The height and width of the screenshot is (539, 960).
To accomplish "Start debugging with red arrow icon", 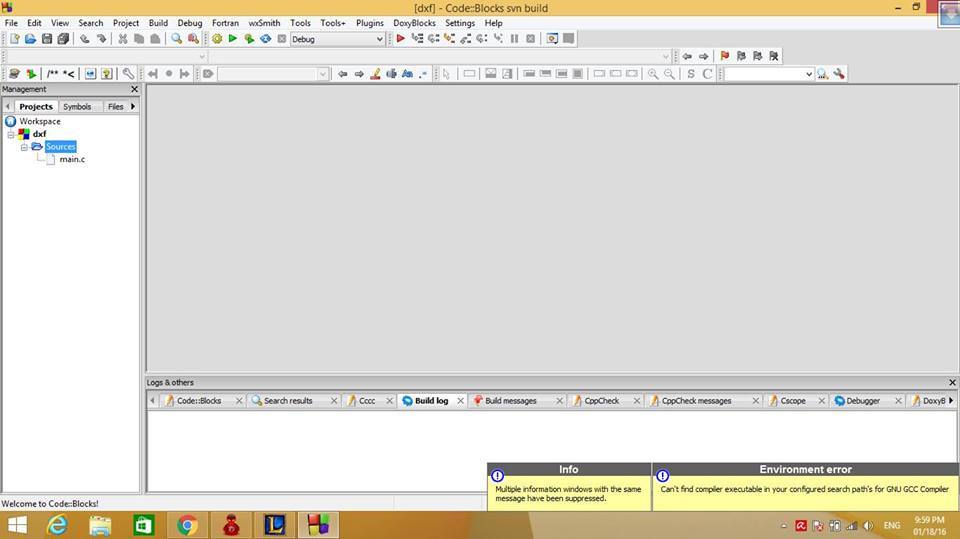I will pyautogui.click(x=400, y=39).
